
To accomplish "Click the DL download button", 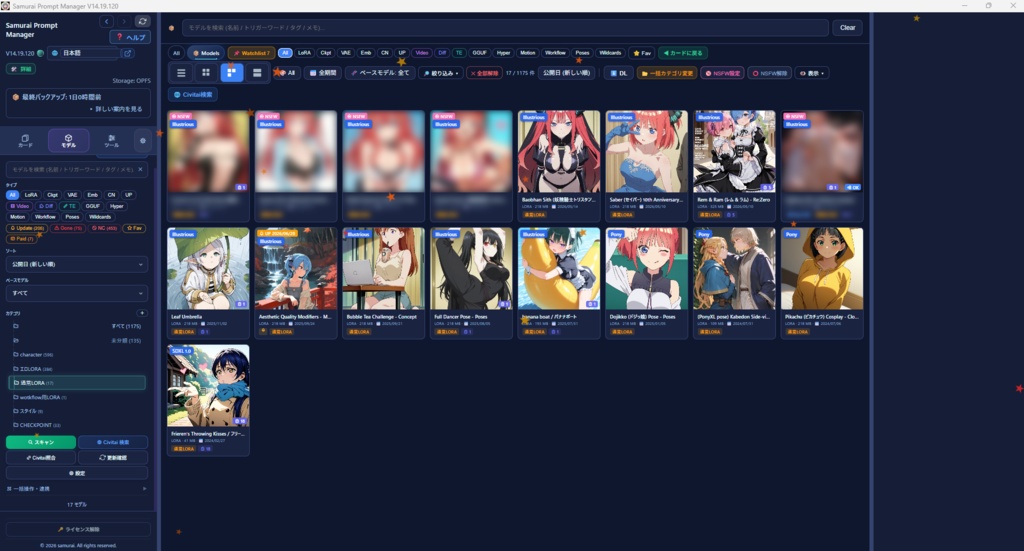I will [x=618, y=73].
